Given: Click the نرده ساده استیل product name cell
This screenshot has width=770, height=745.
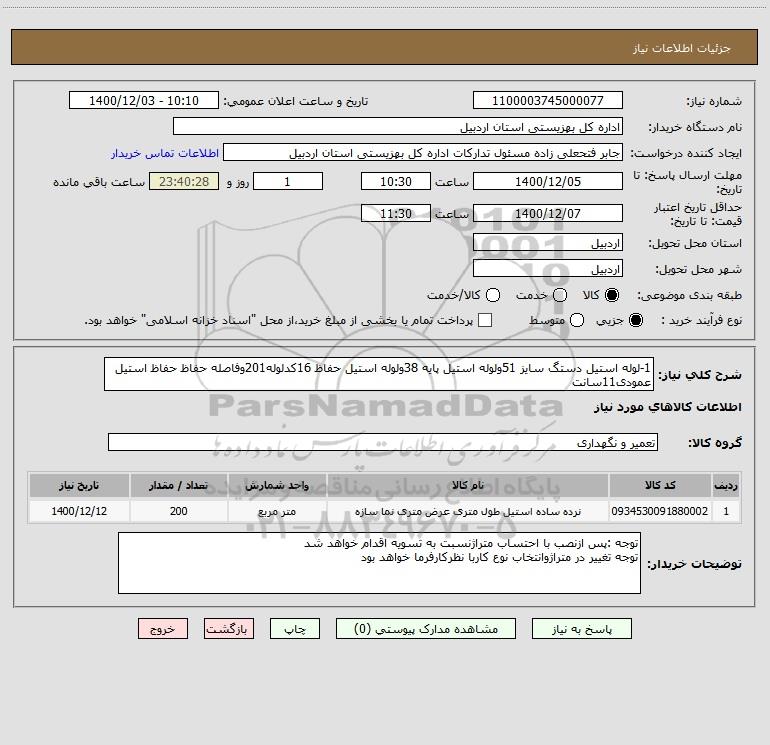Looking at the screenshot, I should coord(468,511).
